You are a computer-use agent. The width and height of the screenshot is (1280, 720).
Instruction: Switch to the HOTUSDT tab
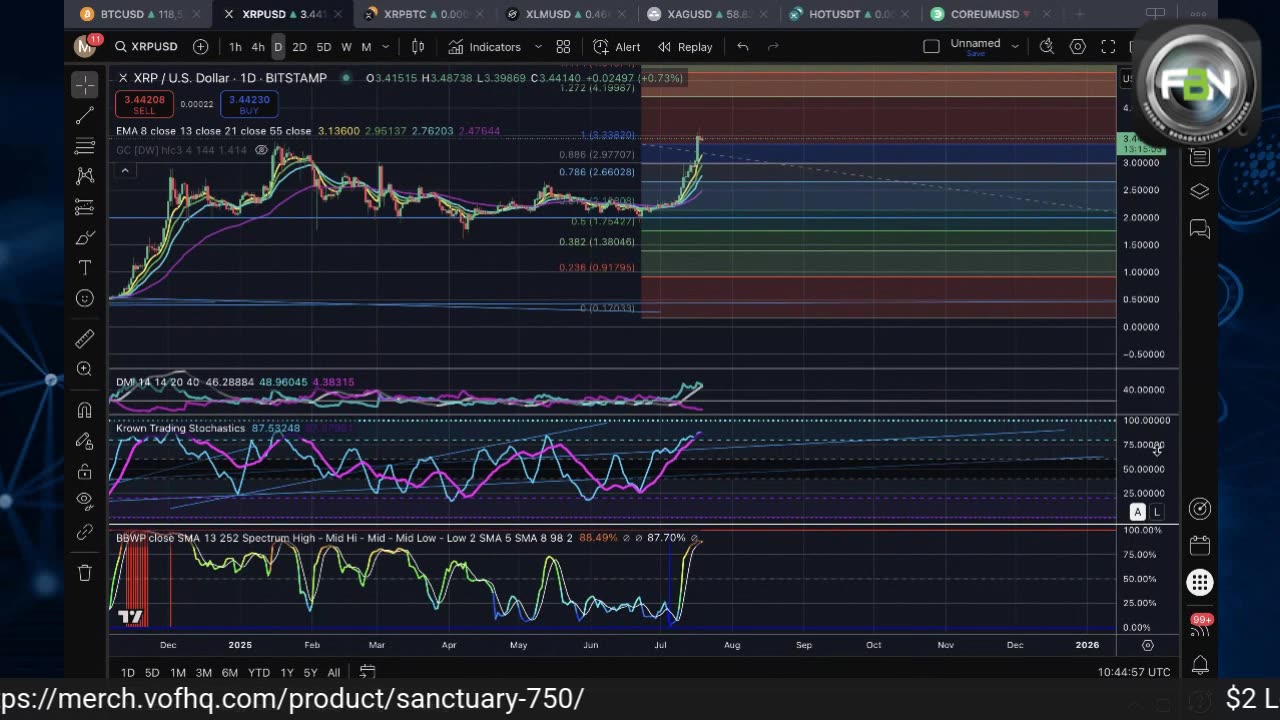851,14
